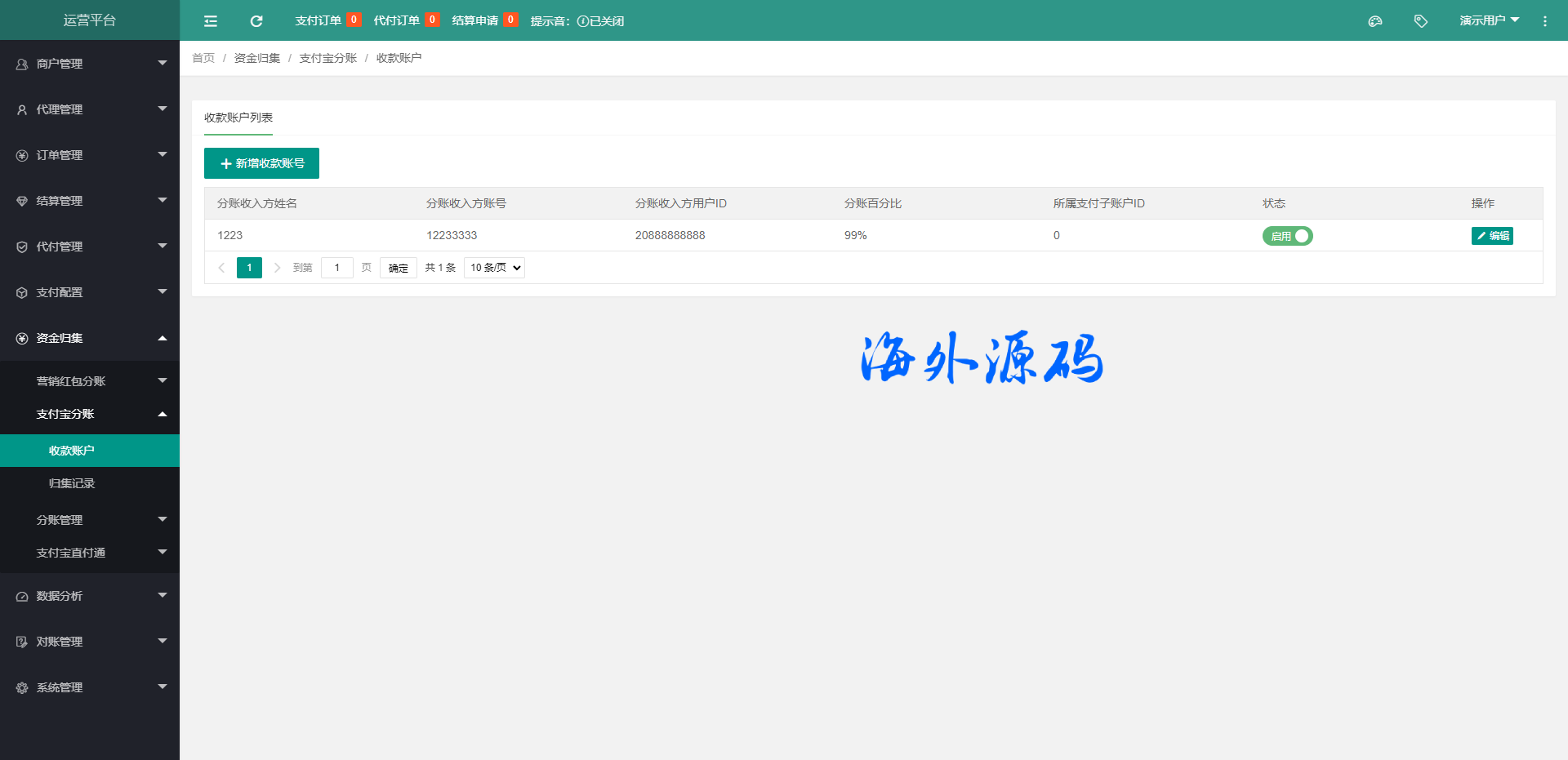
Task: Click the page number jump input field
Action: 336,268
